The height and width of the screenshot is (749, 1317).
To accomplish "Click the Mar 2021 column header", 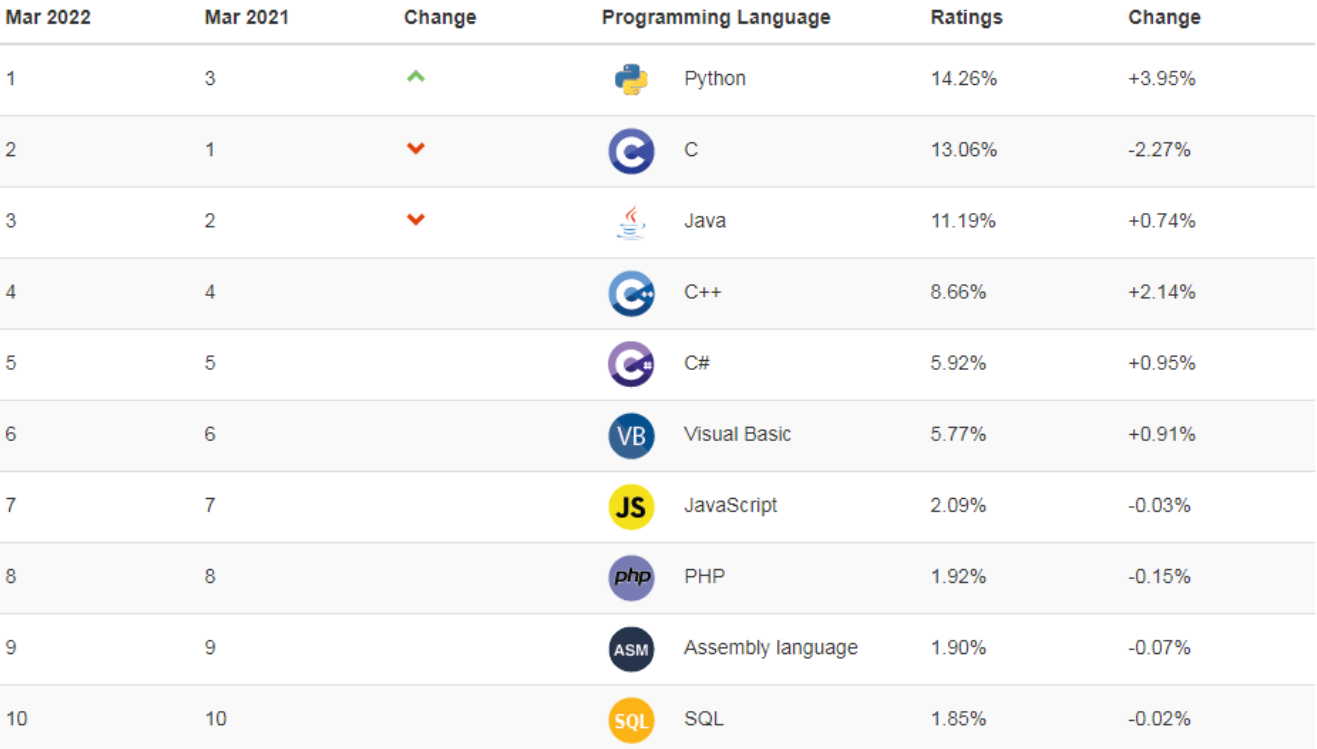I will coord(246,17).
